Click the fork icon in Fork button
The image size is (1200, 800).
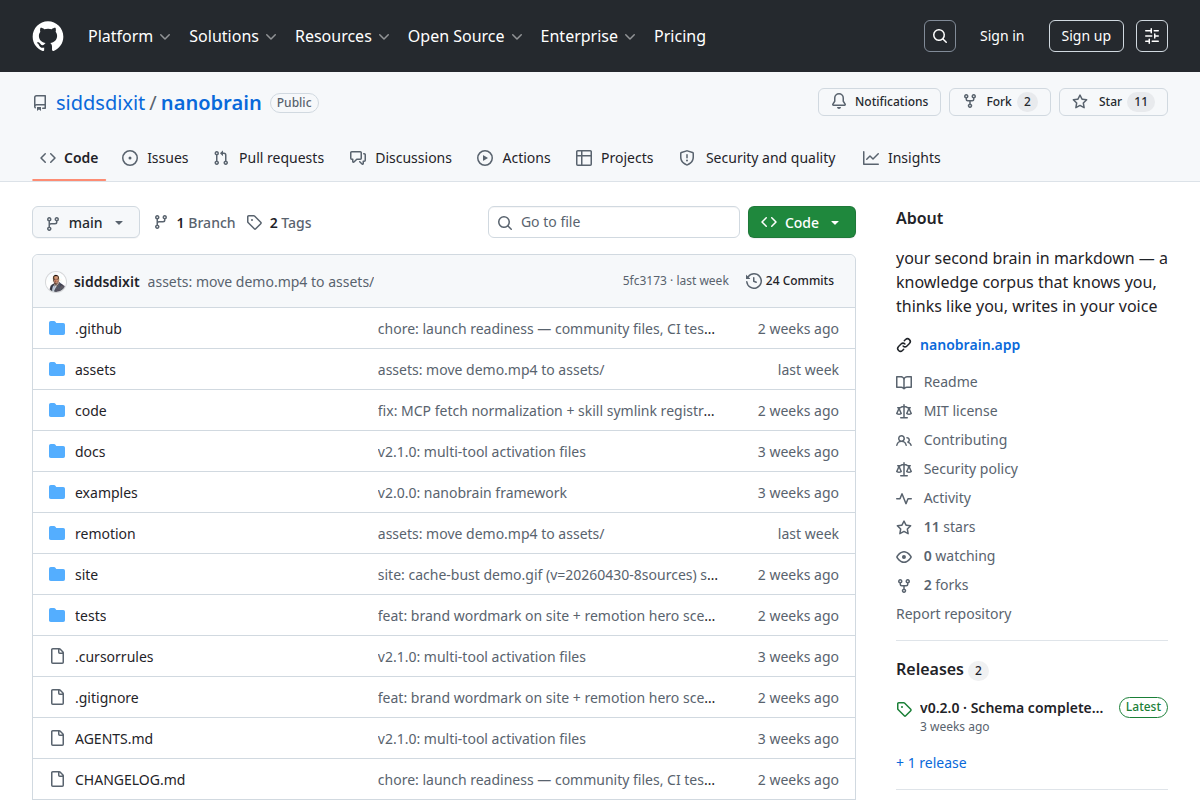pyautogui.click(x=969, y=102)
